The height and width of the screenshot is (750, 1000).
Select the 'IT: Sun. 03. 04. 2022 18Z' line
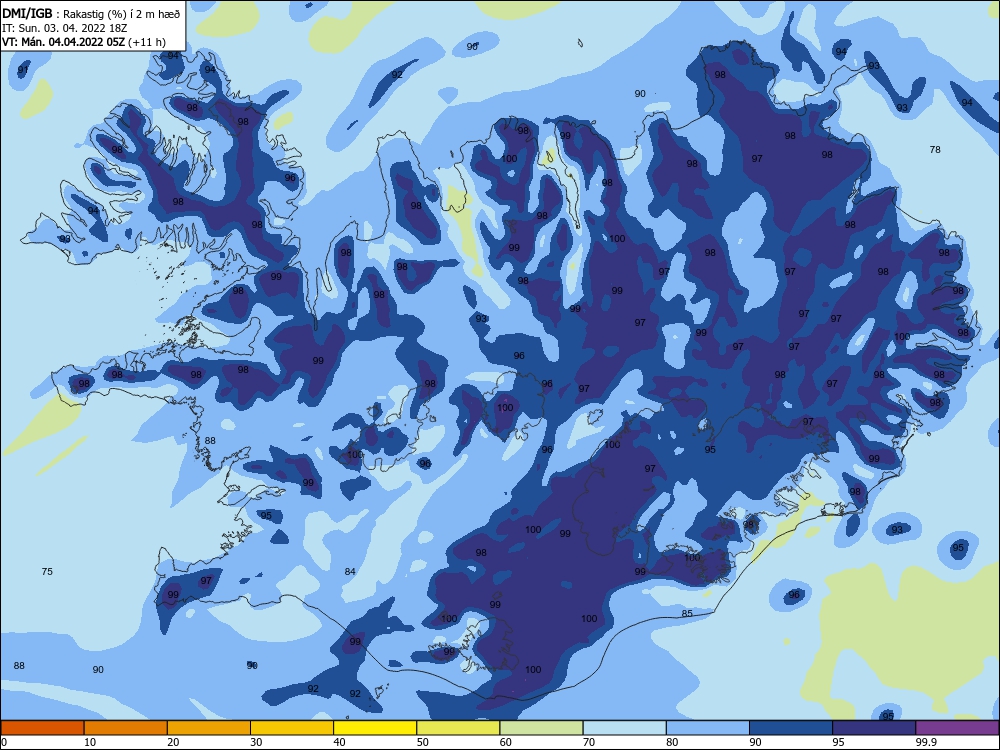click(x=64, y=28)
